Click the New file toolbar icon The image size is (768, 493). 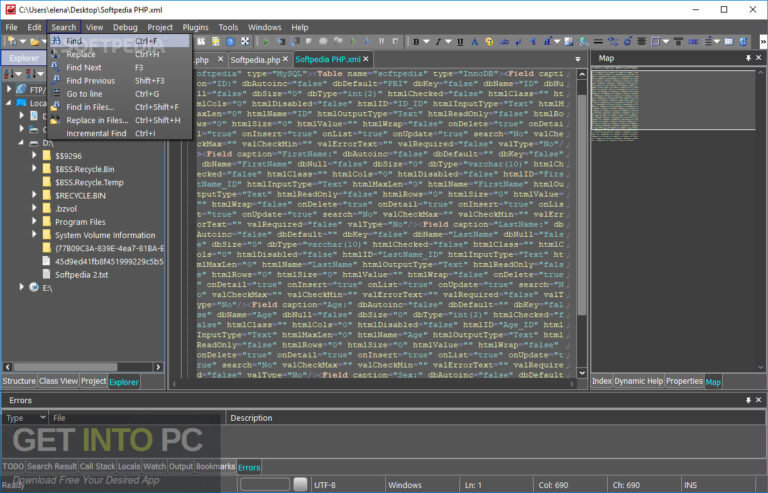click(x=12, y=42)
